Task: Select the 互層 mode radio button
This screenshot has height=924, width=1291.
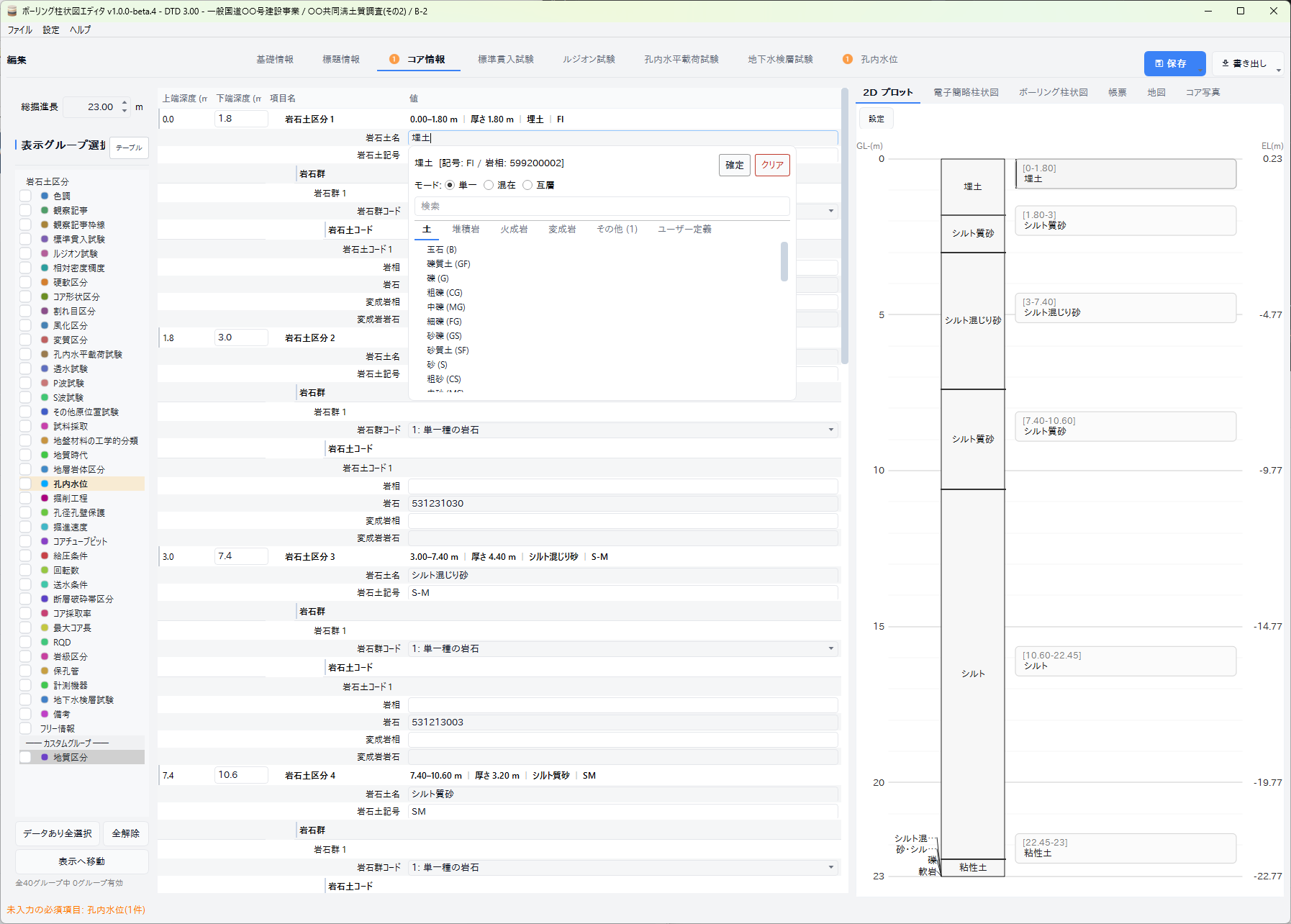Action: (x=527, y=185)
